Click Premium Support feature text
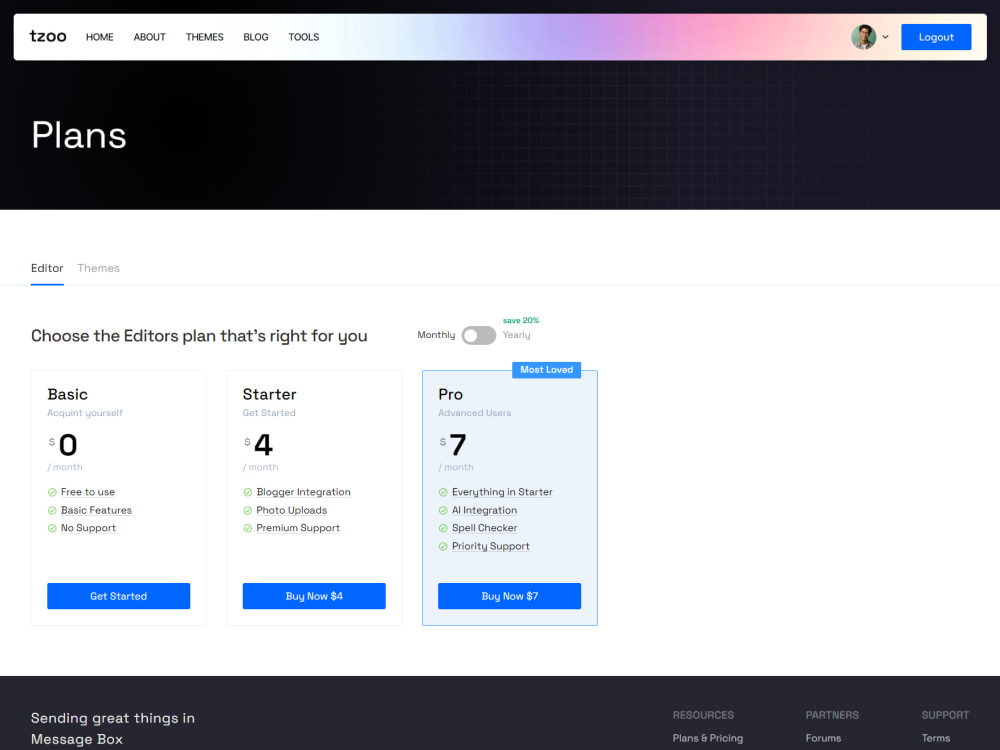This screenshot has height=750, width=1000. tap(298, 527)
